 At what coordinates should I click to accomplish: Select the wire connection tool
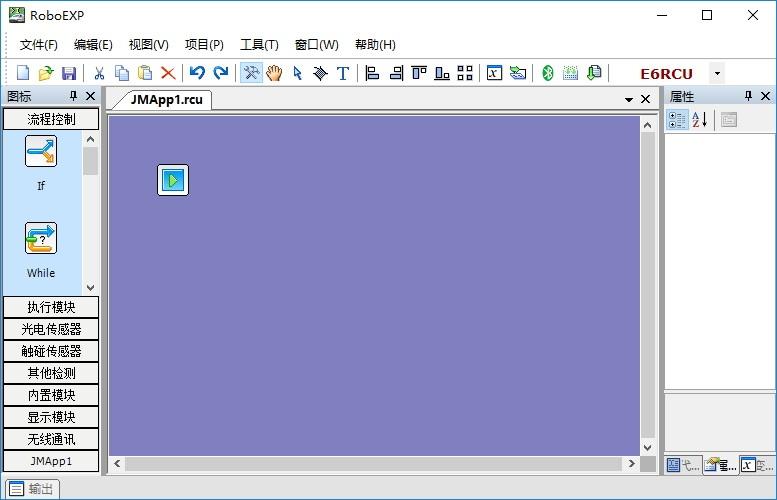[x=320, y=73]
